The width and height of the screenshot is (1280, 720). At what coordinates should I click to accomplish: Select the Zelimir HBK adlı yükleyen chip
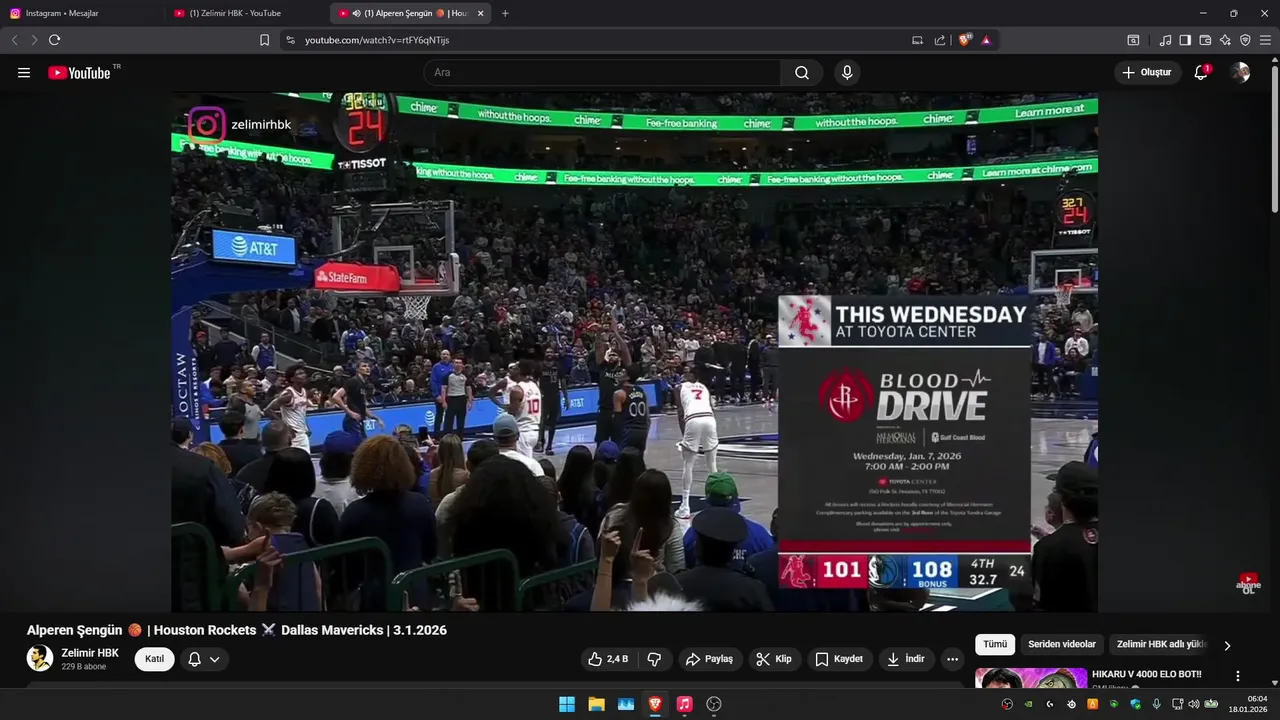tap(1162, 645)
